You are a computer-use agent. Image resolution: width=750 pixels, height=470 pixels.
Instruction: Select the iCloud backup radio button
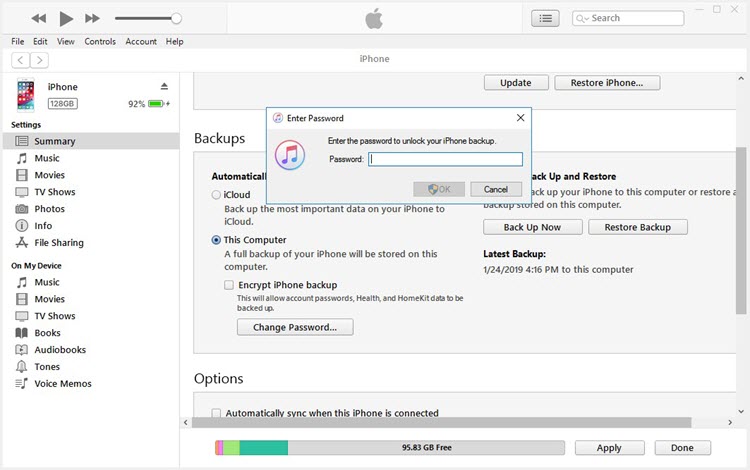[216, 195]
